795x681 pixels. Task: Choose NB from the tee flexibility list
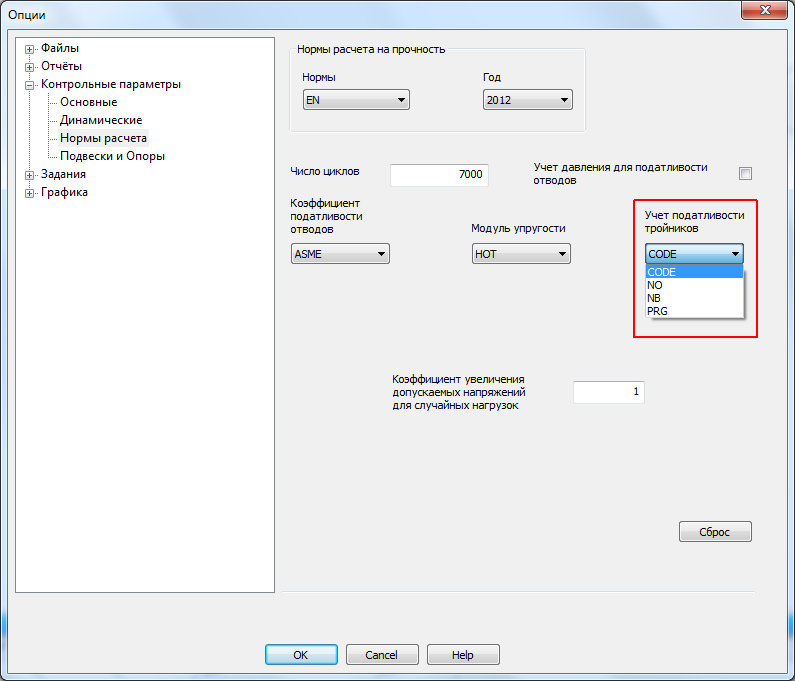coord(655,298)
